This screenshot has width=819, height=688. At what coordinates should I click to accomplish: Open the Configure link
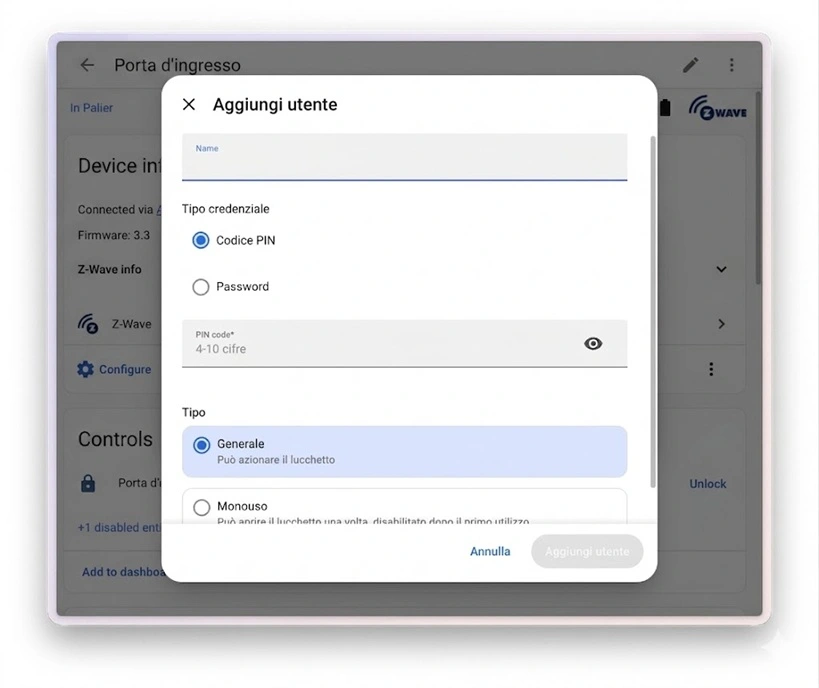[125, 369]
